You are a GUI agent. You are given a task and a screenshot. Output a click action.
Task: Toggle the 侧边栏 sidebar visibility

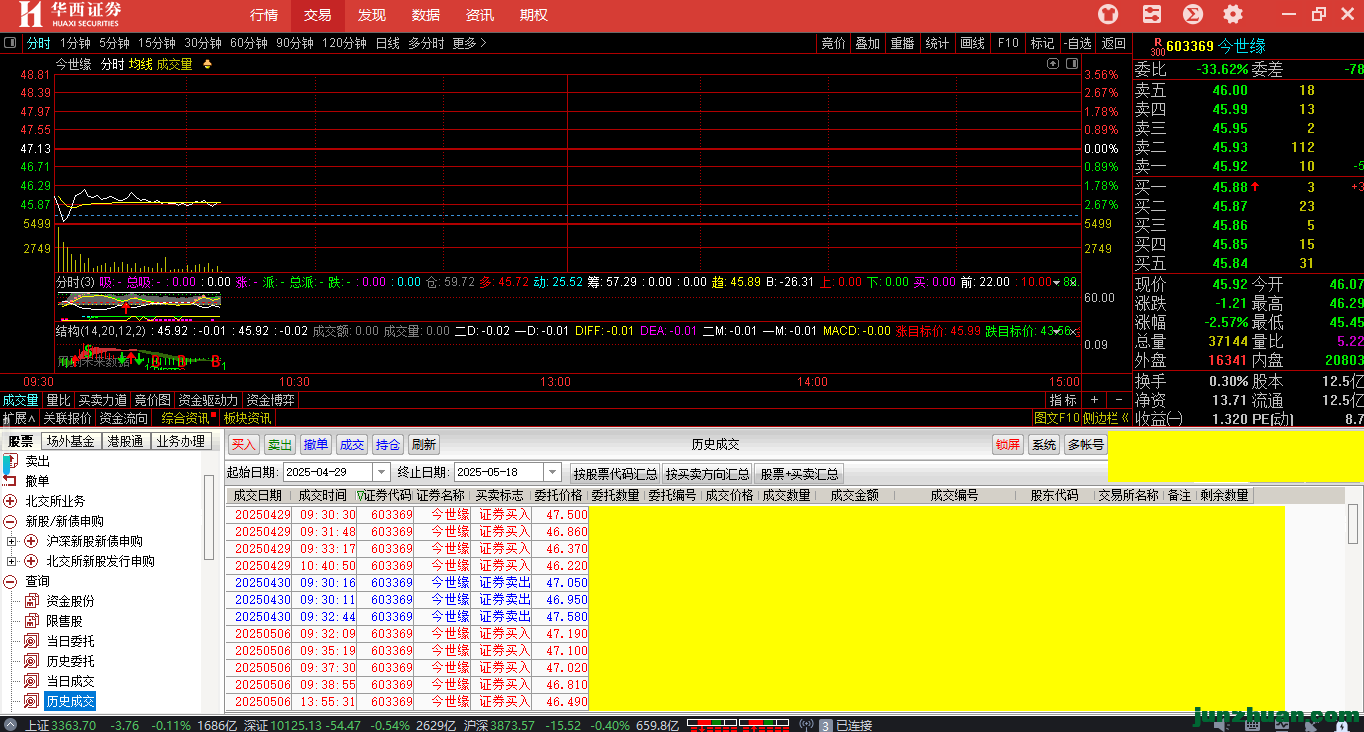coord(1106,418)
